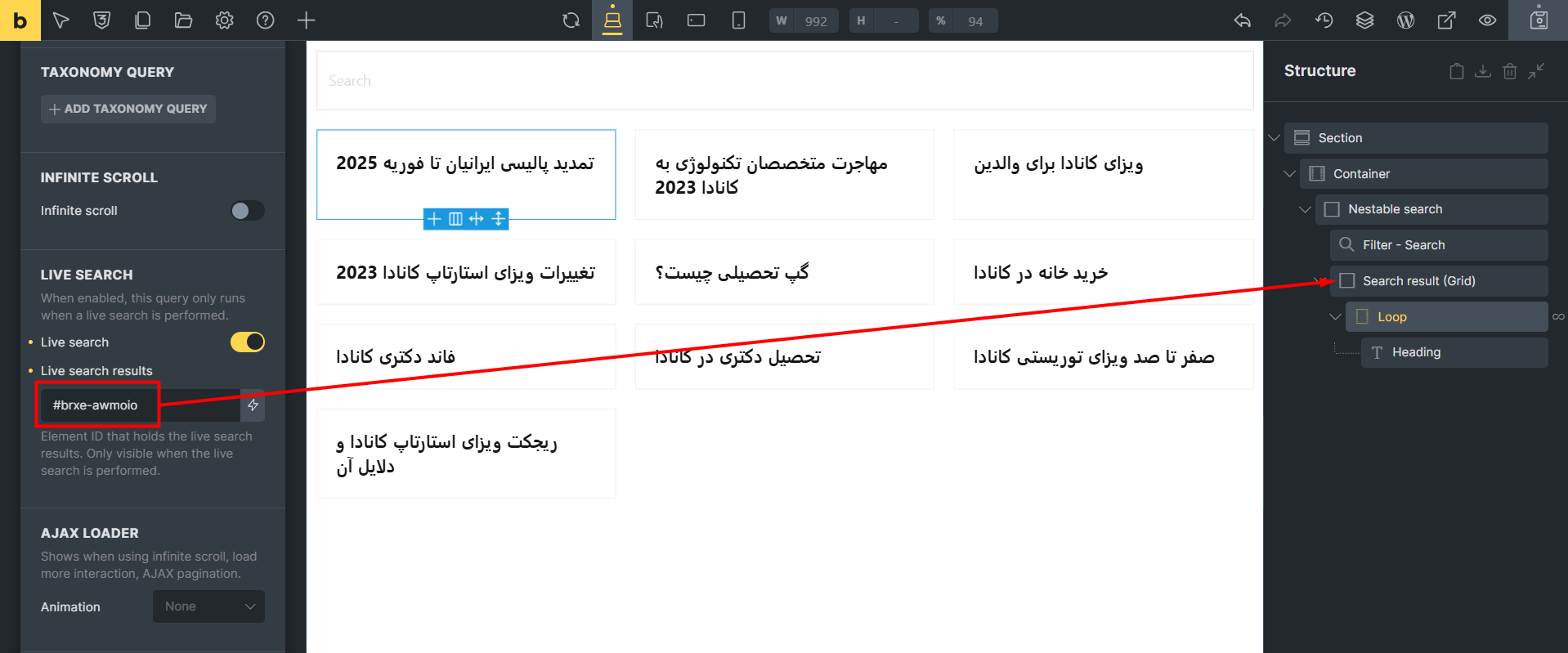
Task: Click the Bricks logo icon
Action: point(20,20)
